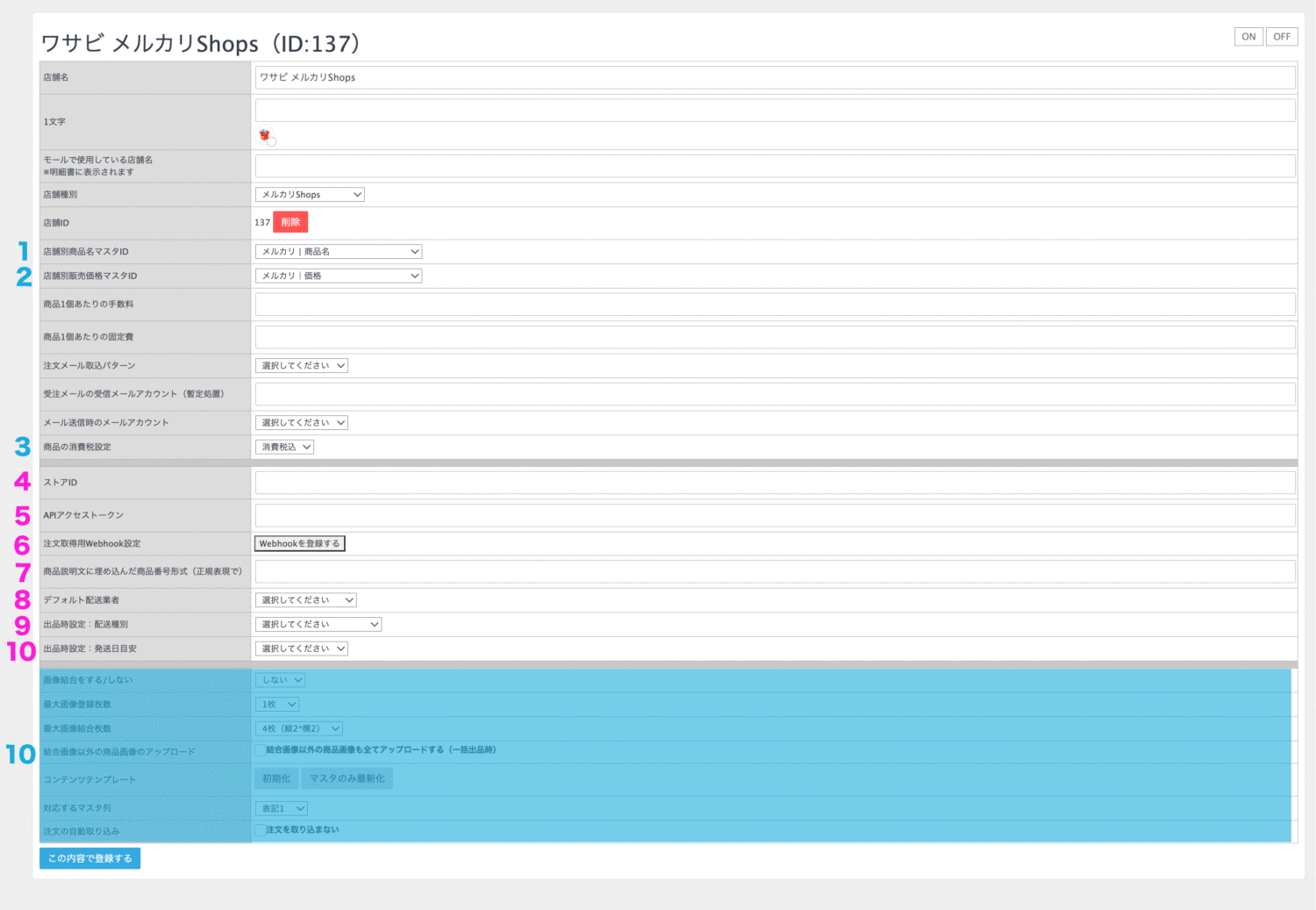Focus the モールで使用している店舗名 input
This screenshot has width=1316, height=910.
[x=776, y=166]
